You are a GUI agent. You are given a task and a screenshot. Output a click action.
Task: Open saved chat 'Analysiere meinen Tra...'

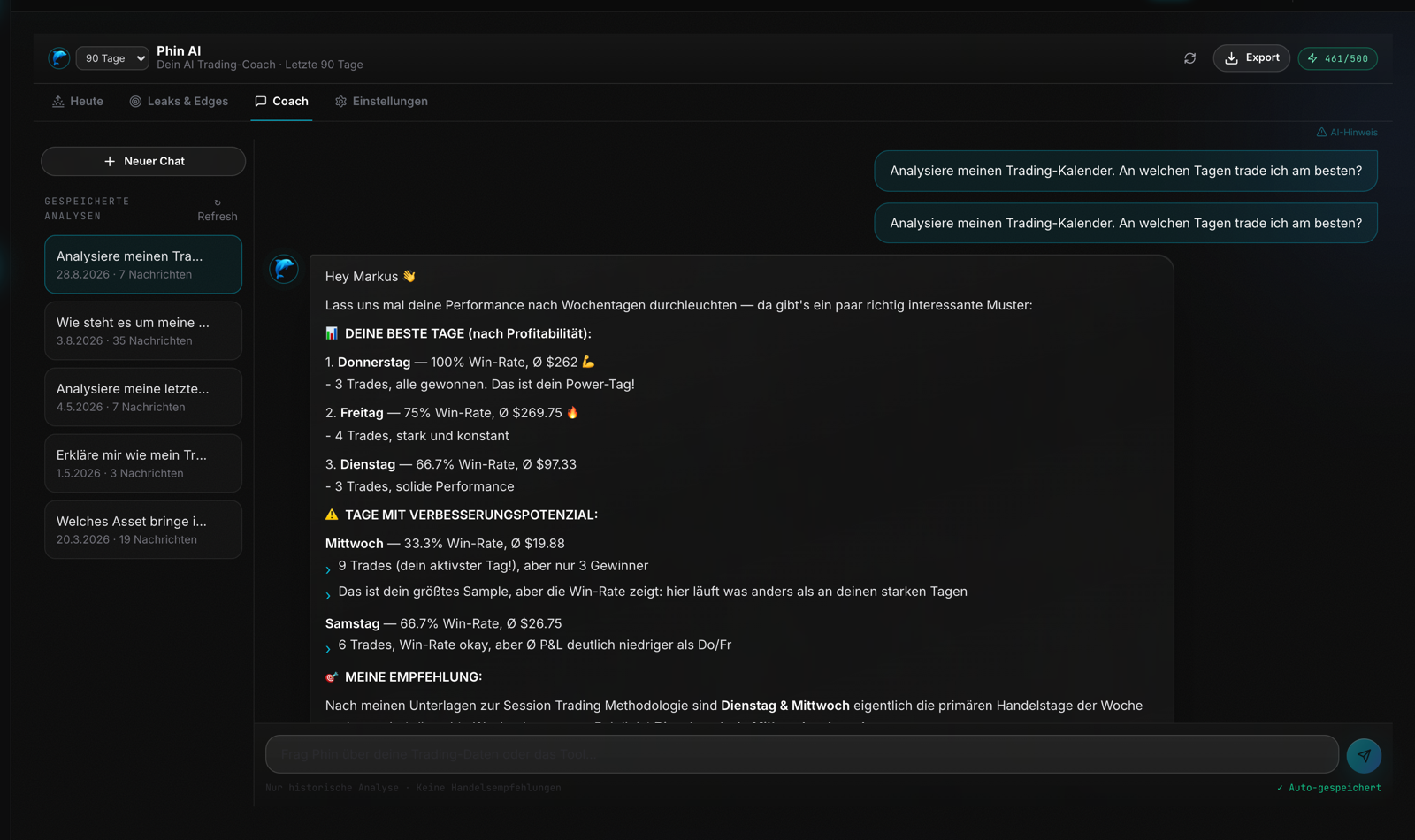(143, 264)
